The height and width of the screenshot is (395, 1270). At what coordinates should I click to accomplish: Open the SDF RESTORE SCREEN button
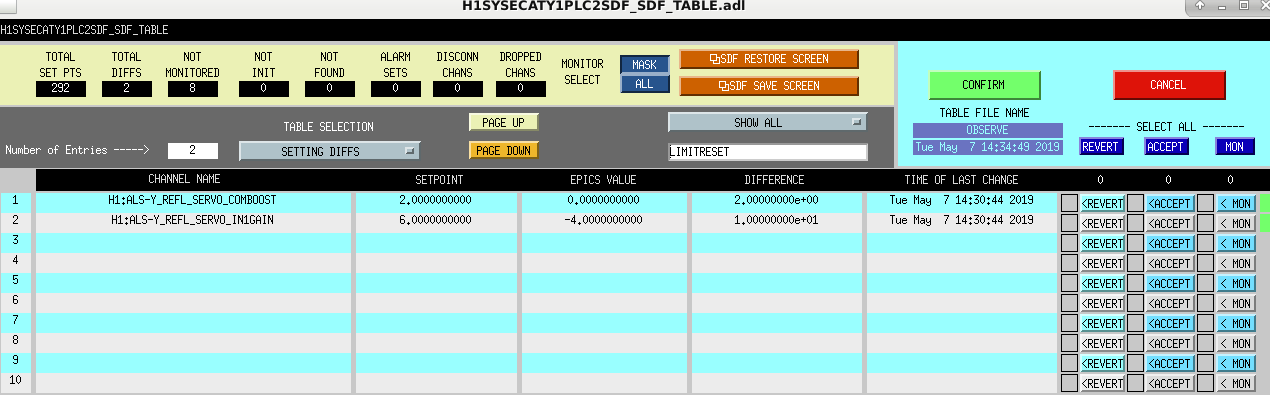pos(769,59)
